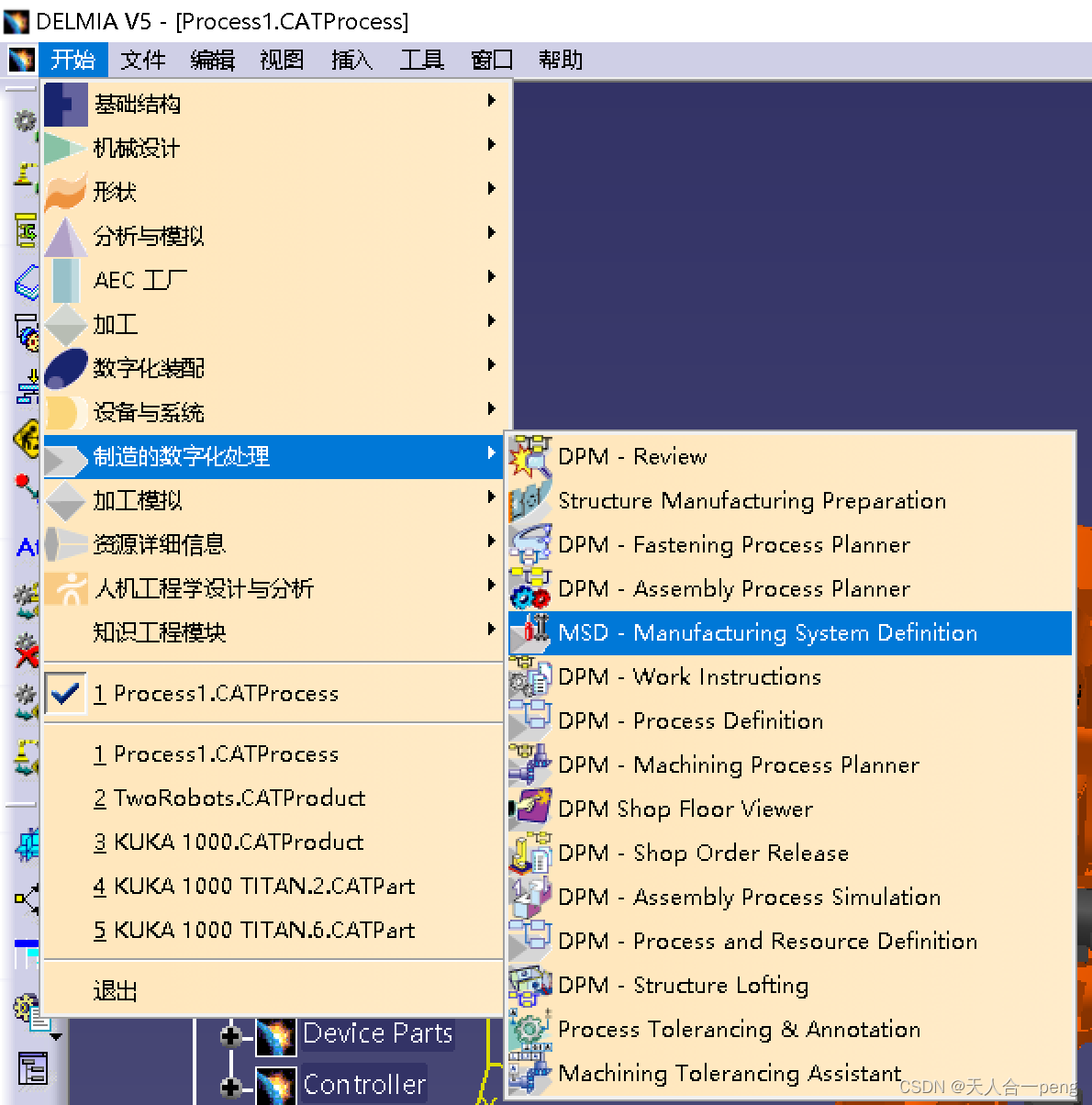This screenshot has height=1105, width=1092.
Task: Click the DPM Structure Lofting icon
Action: tap(529, 985)
